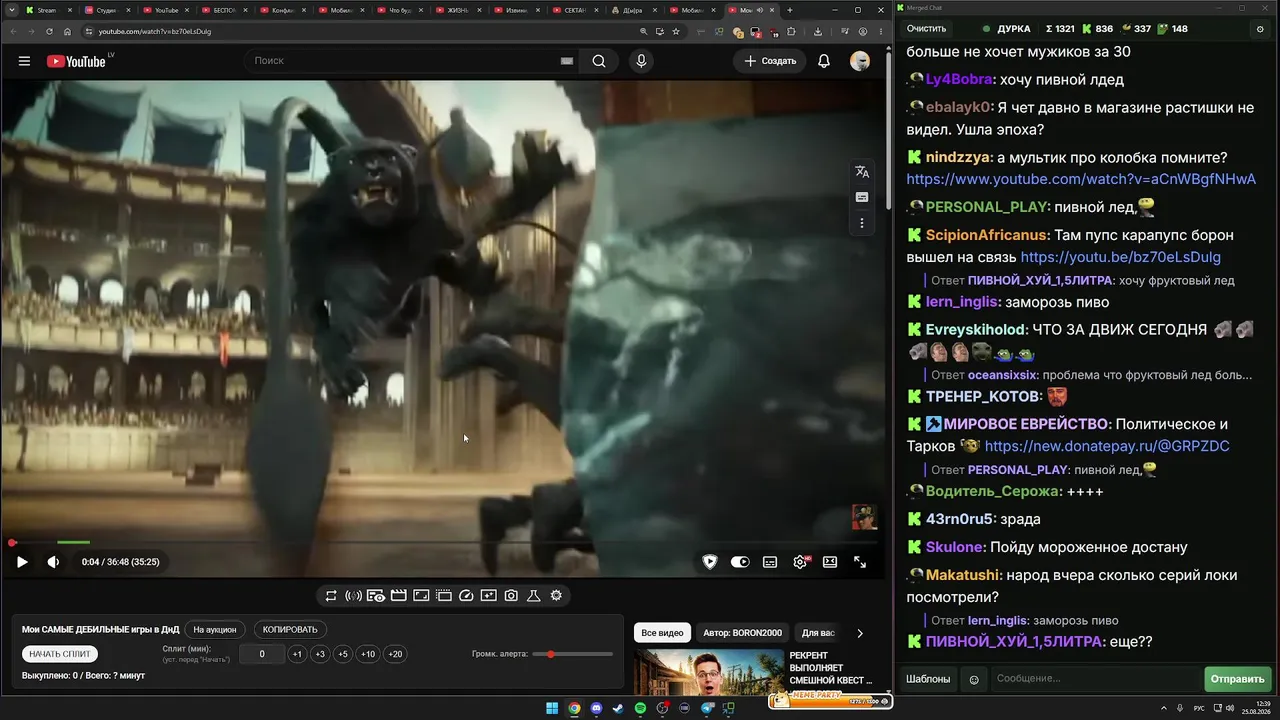Start voice search with the microphone icon
The height and width of the screenshot is (720, 1280).
pos(641,61)
